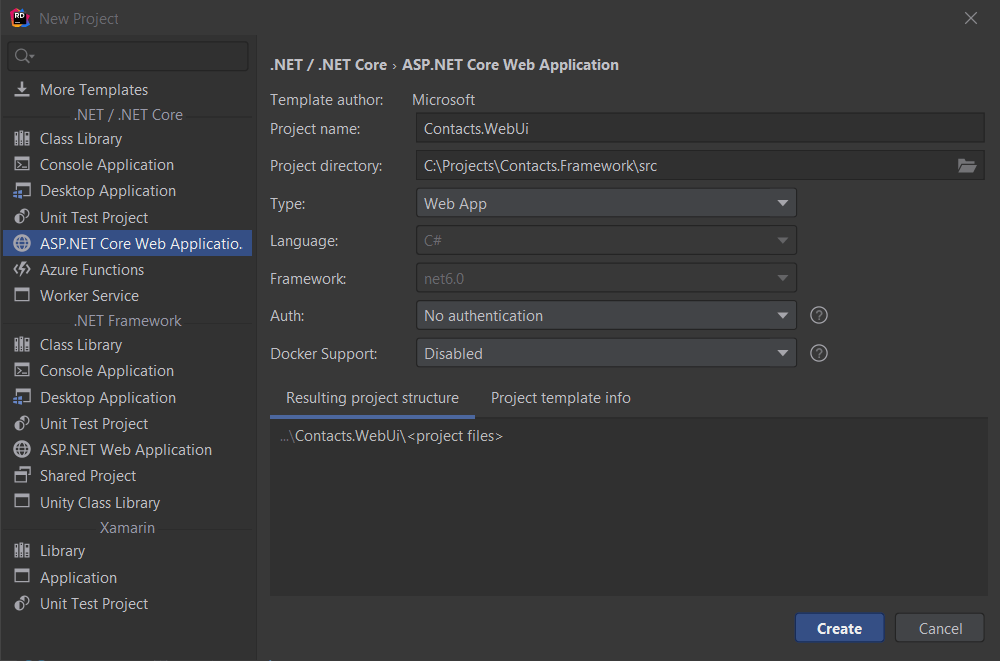The image size is (1000, 661).
Task: Click the Rider logo in title bar
Action: [x=20, y=18]
